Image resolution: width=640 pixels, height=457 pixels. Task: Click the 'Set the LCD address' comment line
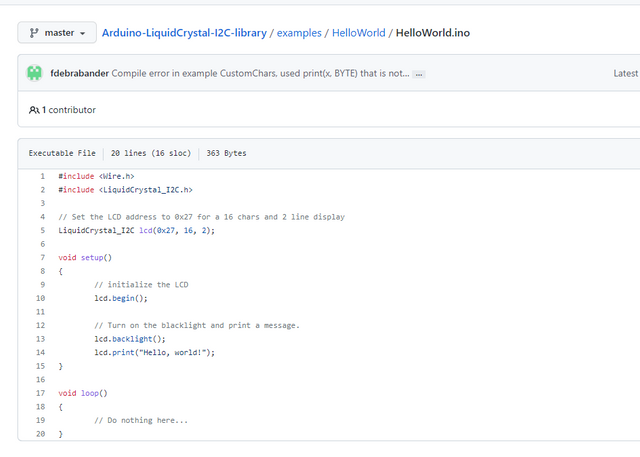(x=202, y=217)
